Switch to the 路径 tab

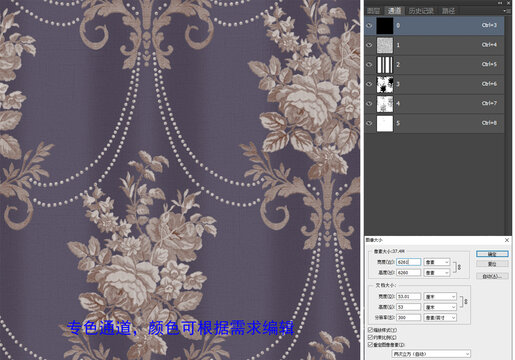click(448, 11)
